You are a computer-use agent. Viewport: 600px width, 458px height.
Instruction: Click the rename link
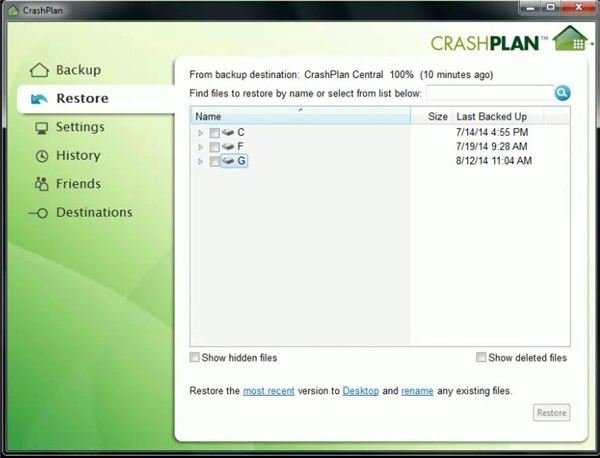pos(417,391)
